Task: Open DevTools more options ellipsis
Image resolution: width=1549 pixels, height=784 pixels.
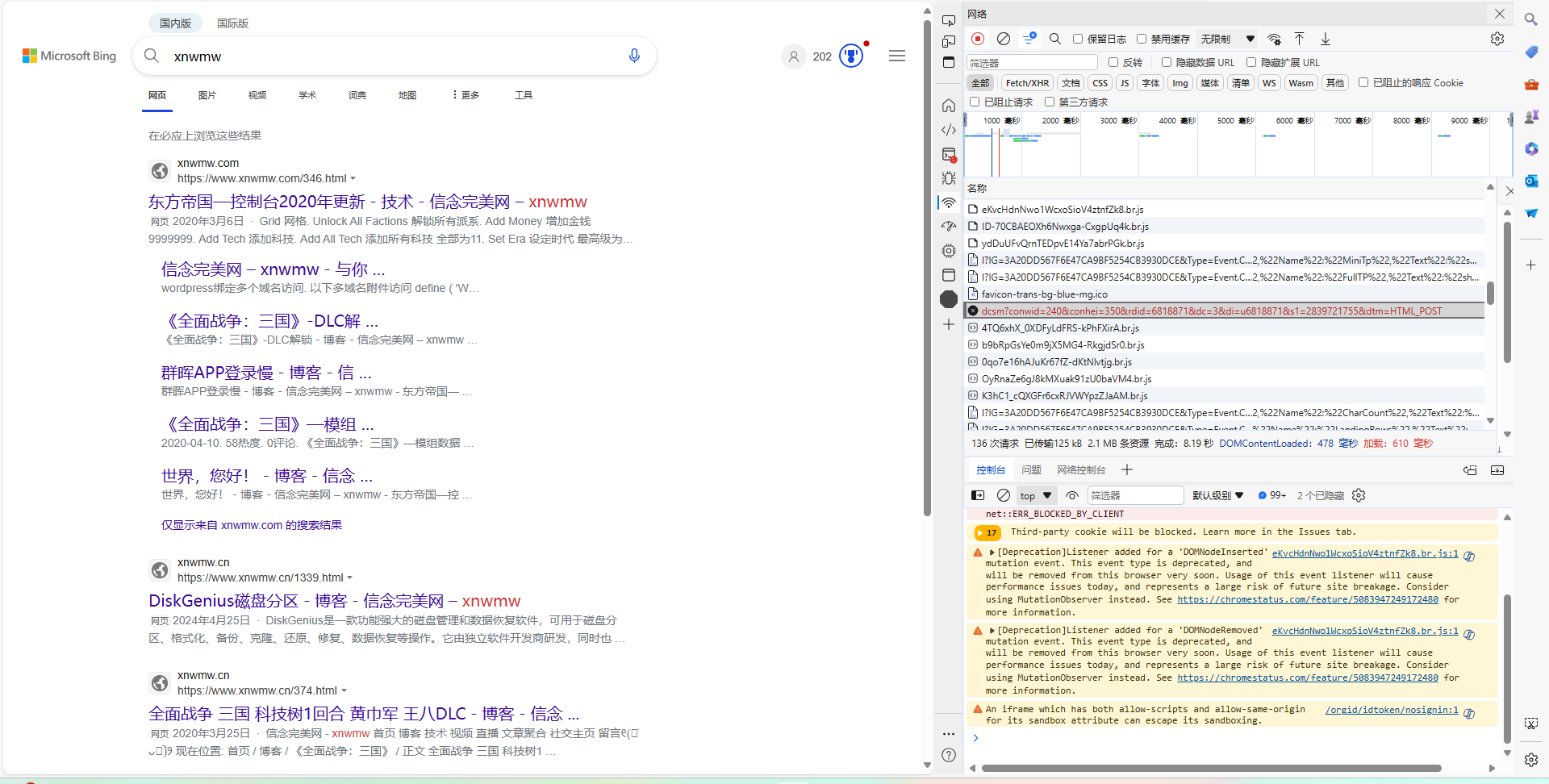Action: (949, 734)
